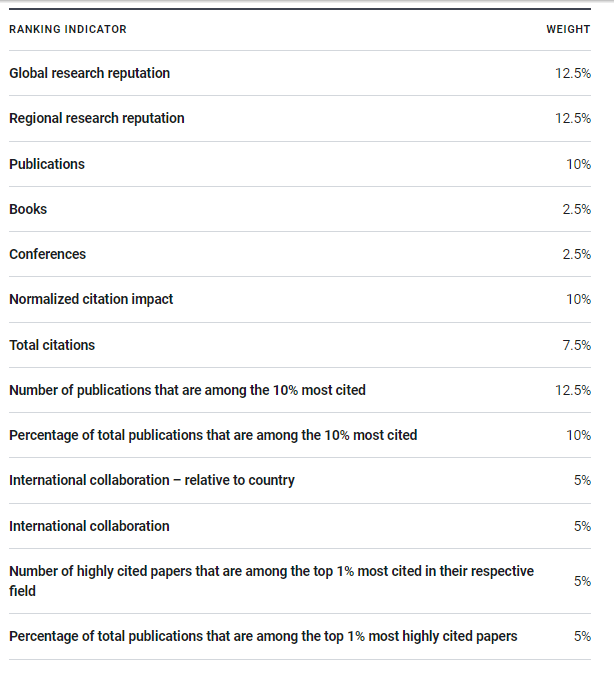Click the 2.5% weight in the Conferences row

[576, 254]
